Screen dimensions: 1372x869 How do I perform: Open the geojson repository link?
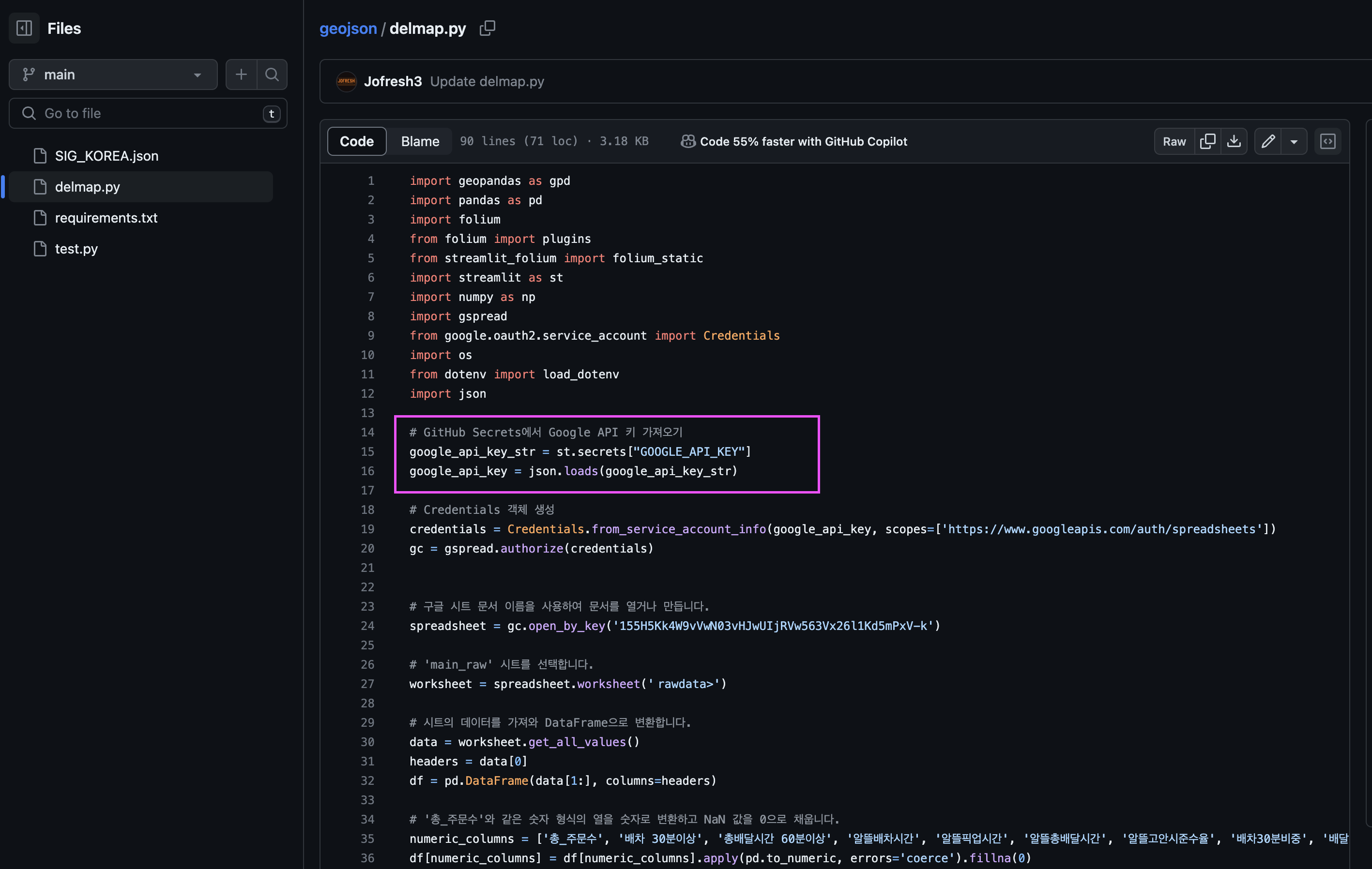tap(348, 28)
